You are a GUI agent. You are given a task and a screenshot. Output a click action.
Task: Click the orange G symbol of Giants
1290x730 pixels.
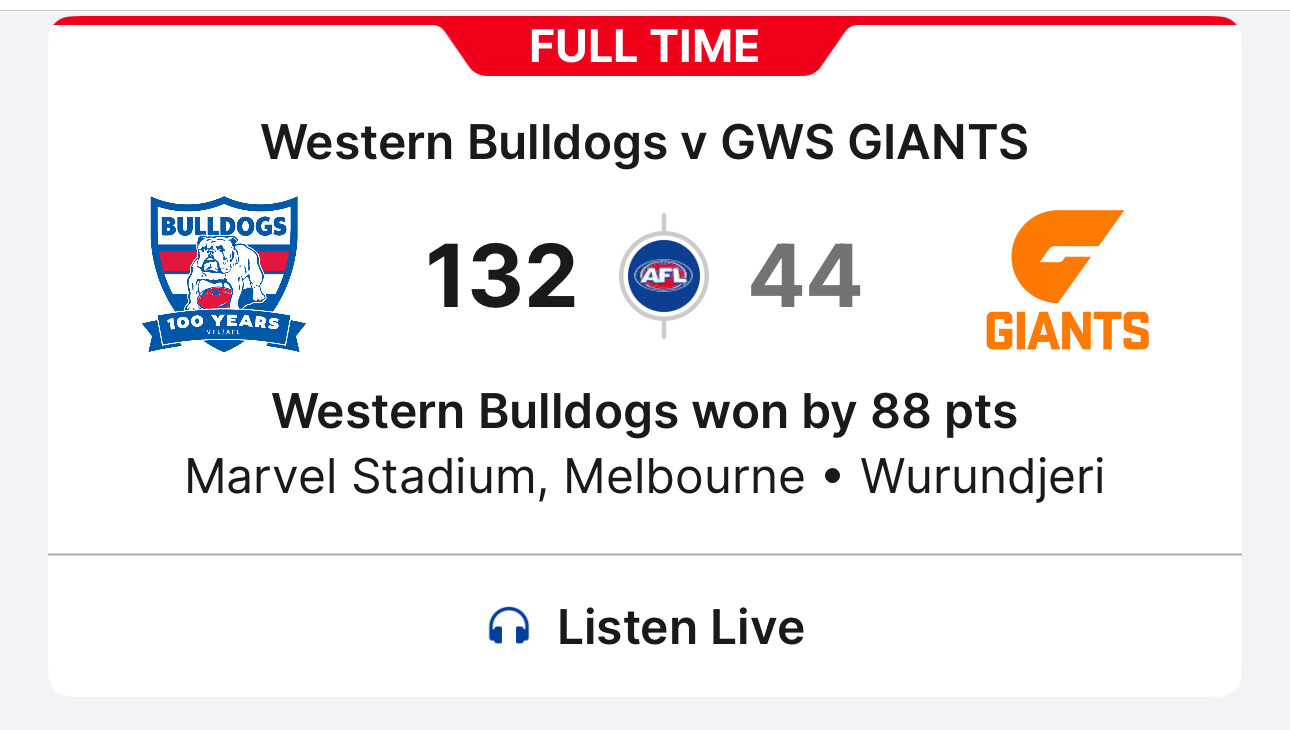click(x=1067, y=256)
